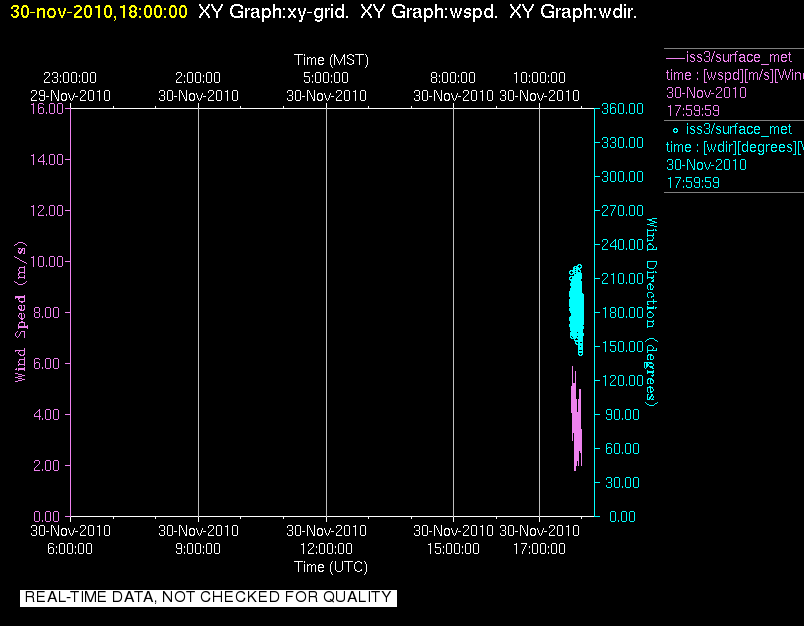Click the 17:00:00 UTC tick label
The height and width of the screenshot is (626, 804).
pyautogui.click(x=539, y=549)
